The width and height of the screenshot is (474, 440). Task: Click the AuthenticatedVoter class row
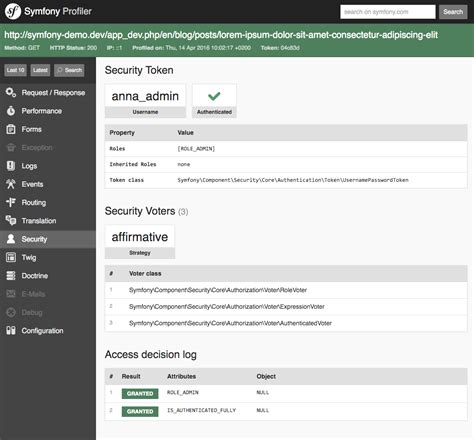pyautogui.click(x=286, y=323)
